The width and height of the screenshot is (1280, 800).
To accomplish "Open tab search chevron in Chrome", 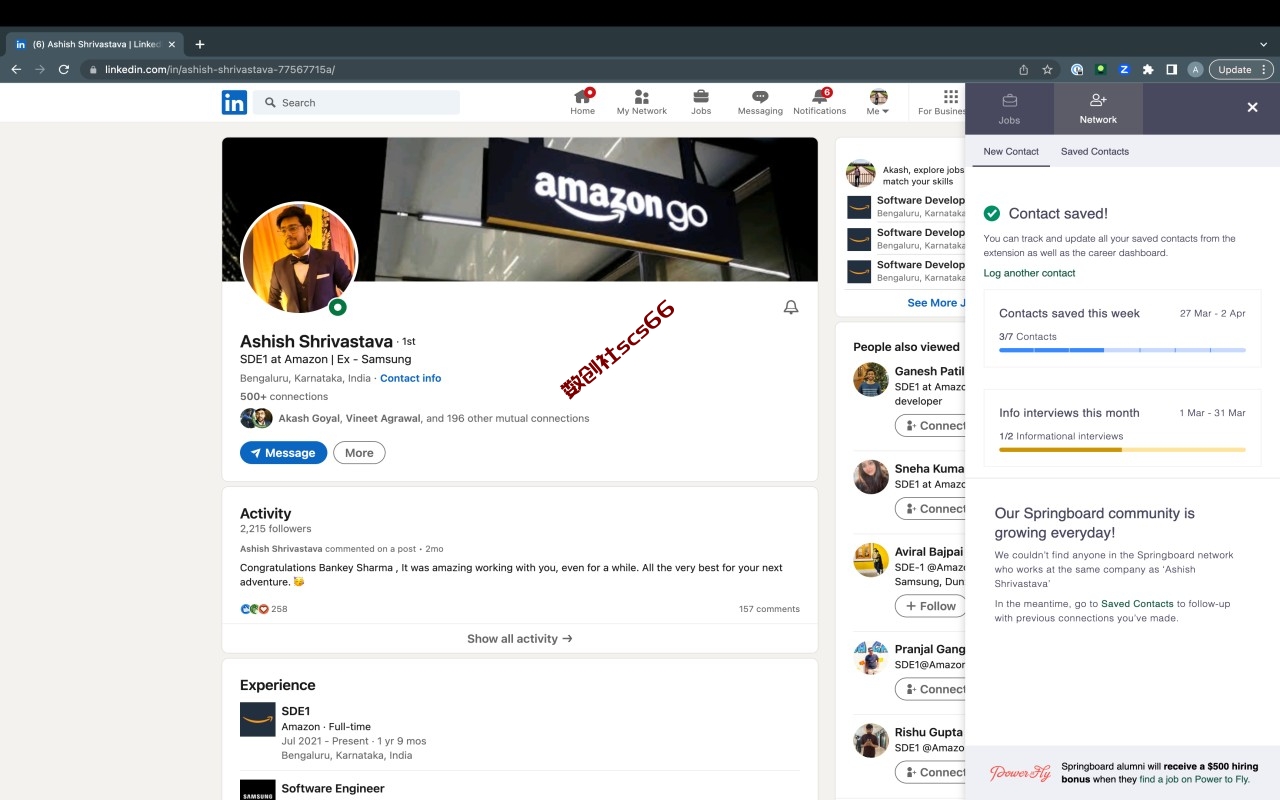I will click(x=1264, y=44).
